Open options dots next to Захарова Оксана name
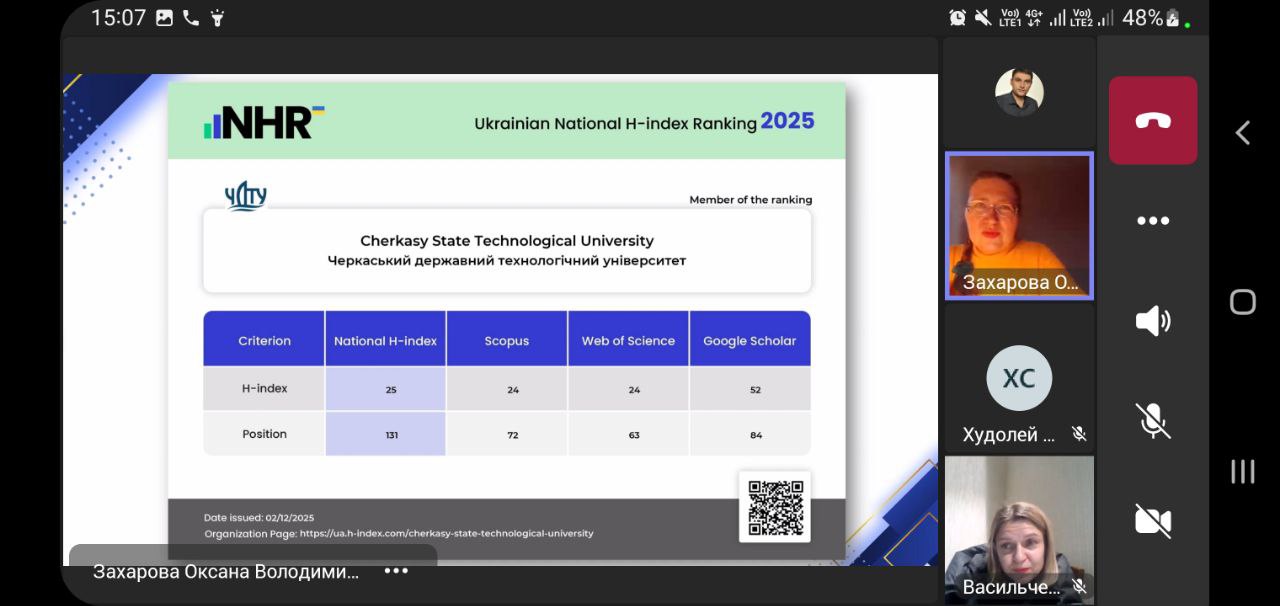Viewport: 1280px width, 606px height. coord(396,571)
